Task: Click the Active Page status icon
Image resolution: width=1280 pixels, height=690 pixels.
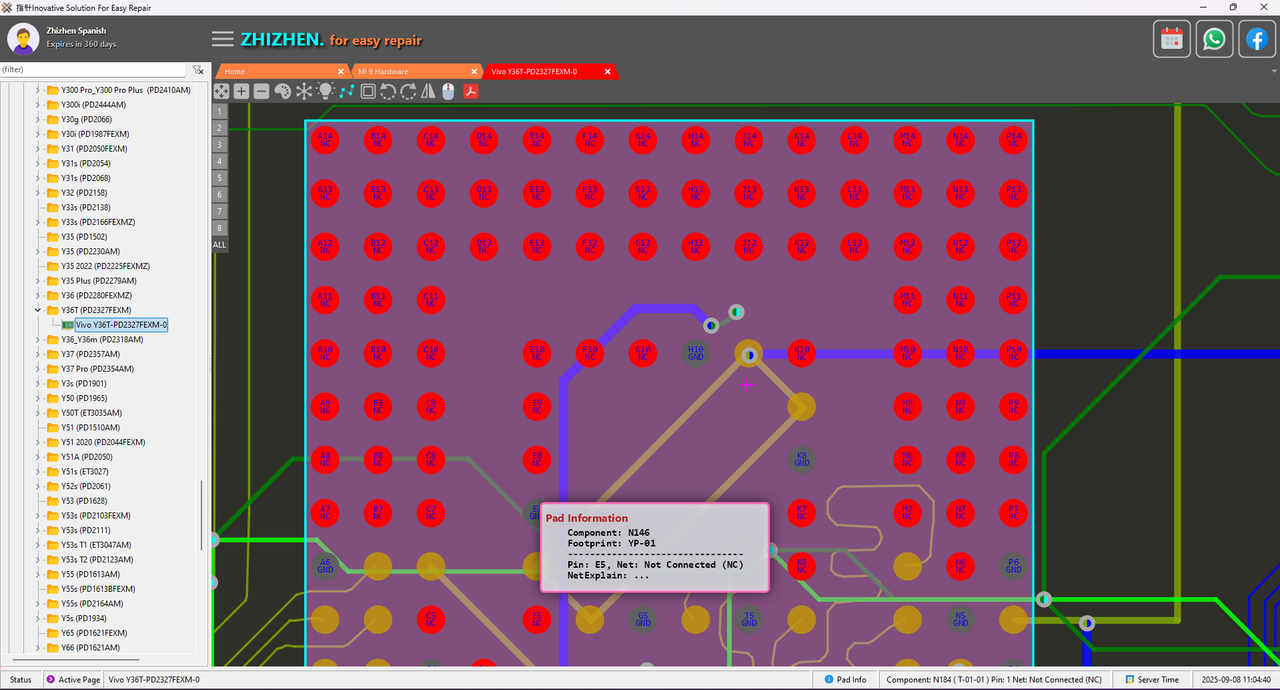Action: [x=51, y=680]
